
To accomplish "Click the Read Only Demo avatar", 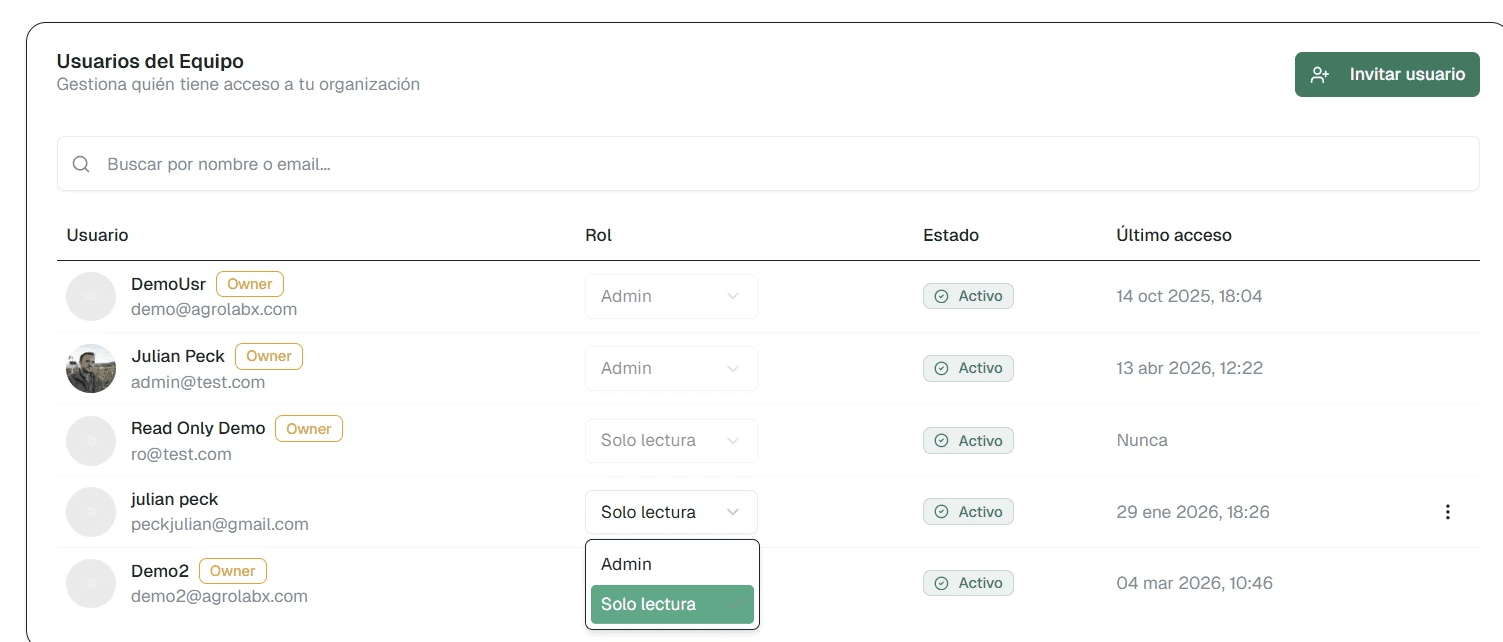I will (91, 441).
